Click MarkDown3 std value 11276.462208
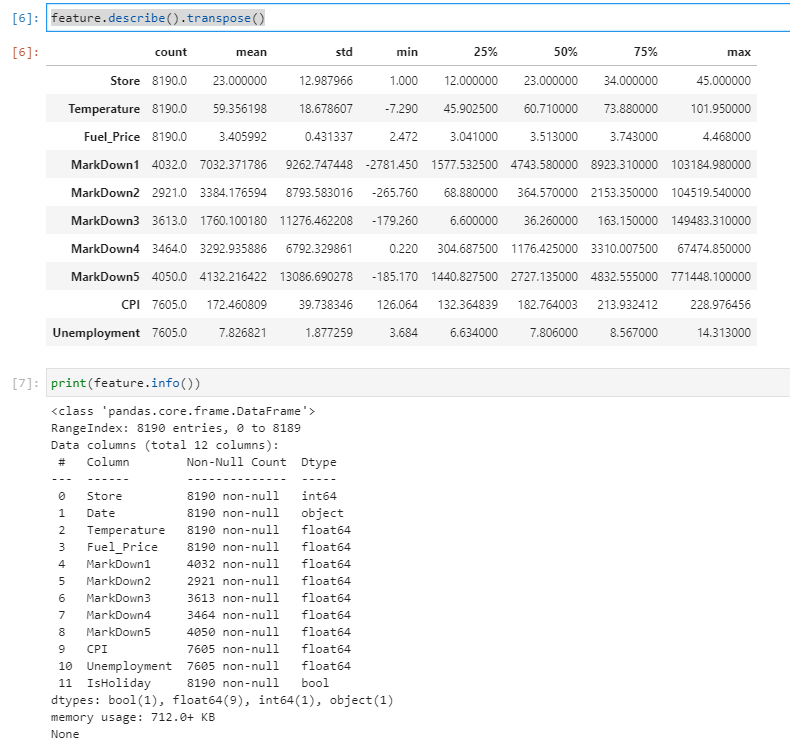790x746 pixels. click(316, 221)
